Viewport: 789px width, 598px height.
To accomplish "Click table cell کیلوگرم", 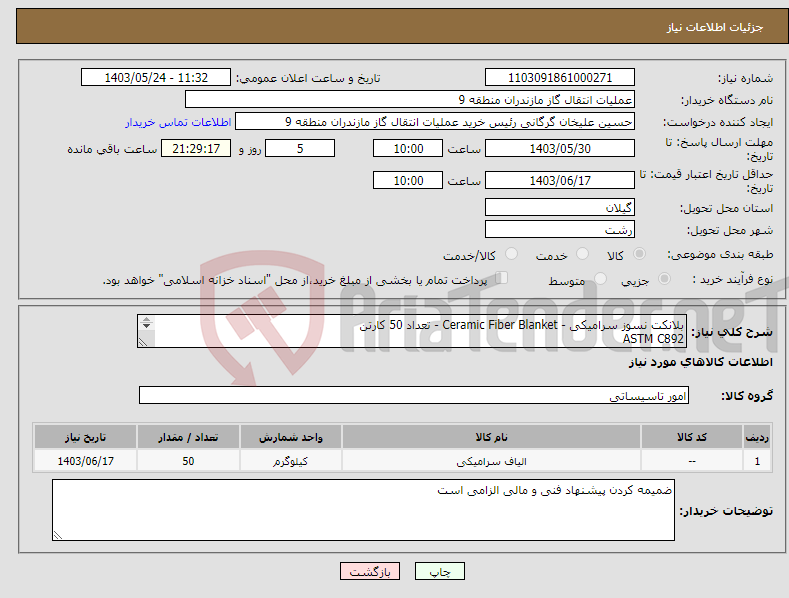I will (x=290, y=461).
